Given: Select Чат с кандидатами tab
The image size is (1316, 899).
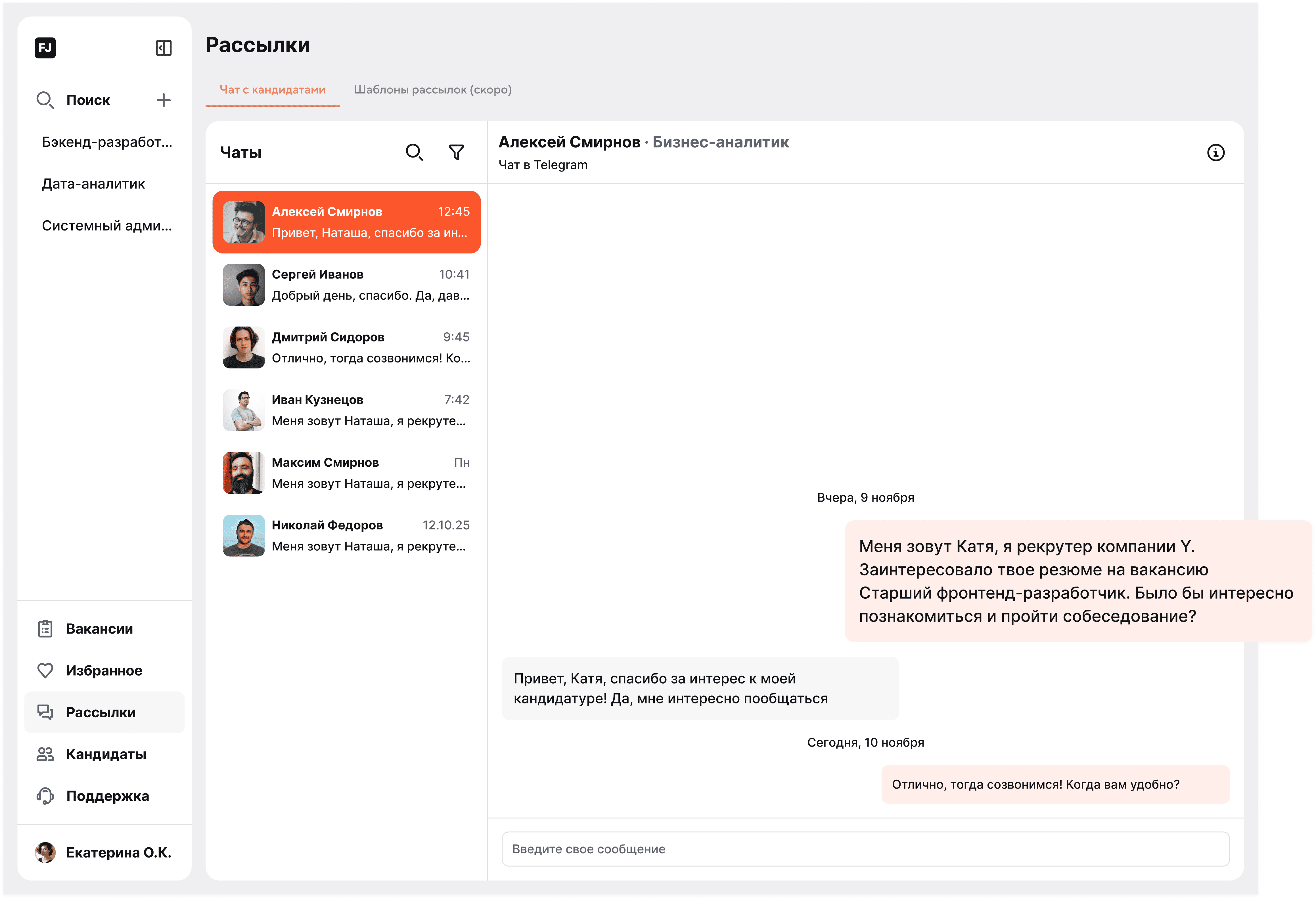Looking at the screenshot, I should pyautogui.click(x=272, y=90).
